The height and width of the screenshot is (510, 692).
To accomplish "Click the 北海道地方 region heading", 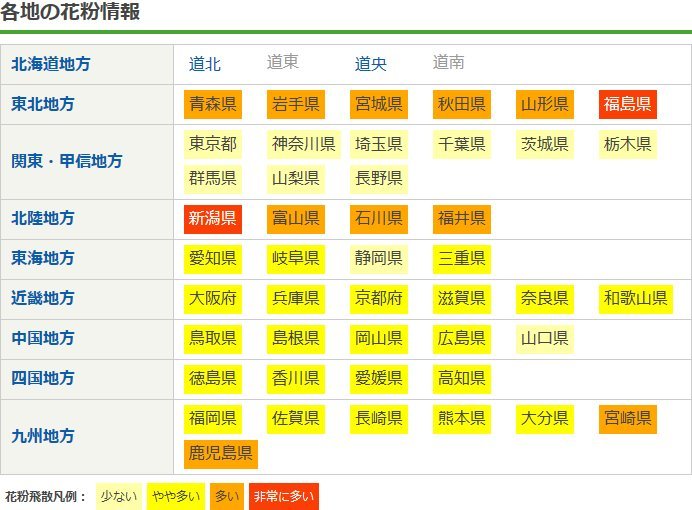I will click(x=51, y=64).
